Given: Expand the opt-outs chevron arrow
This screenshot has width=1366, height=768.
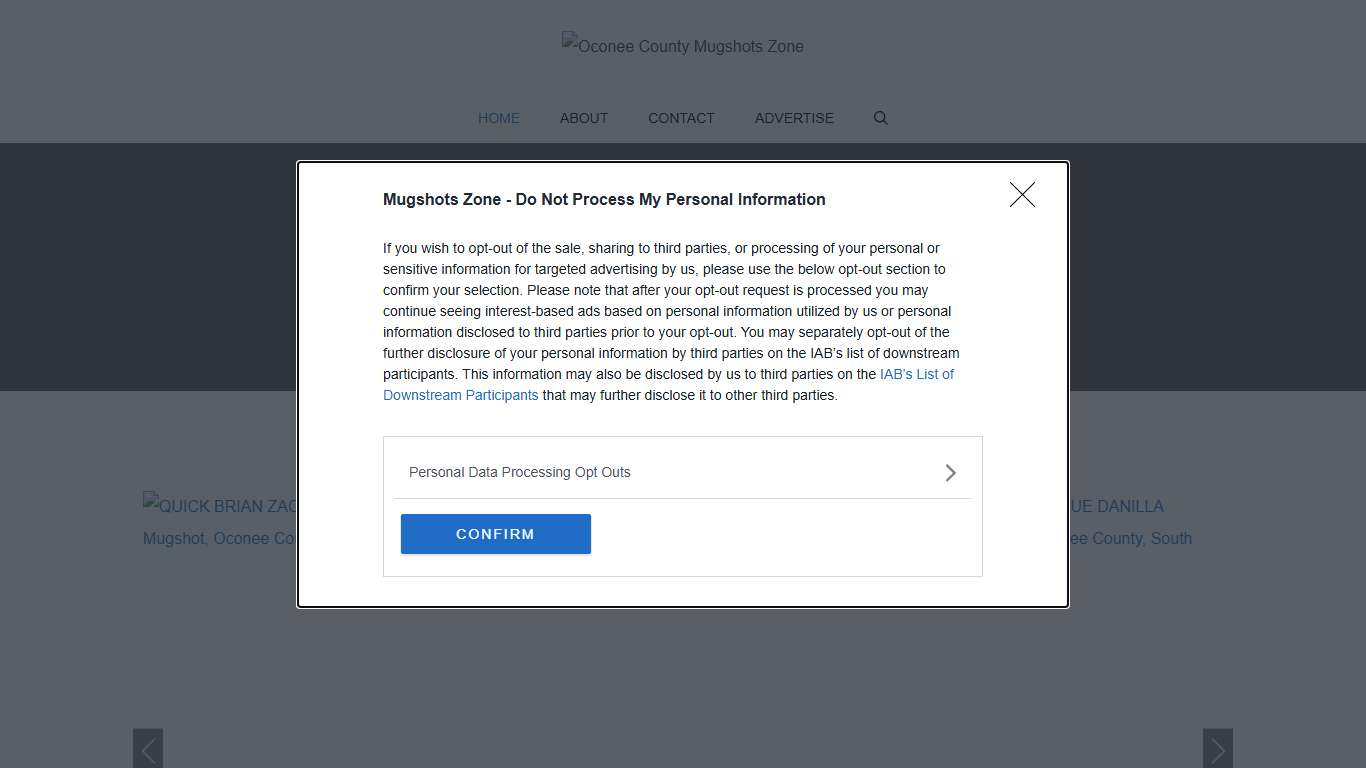Looking at the screenshot, I should coord(950,473).
